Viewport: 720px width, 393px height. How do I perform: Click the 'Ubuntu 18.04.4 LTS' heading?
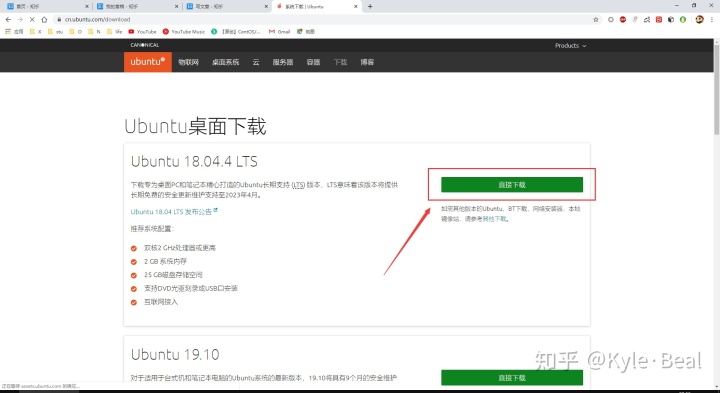194,162
